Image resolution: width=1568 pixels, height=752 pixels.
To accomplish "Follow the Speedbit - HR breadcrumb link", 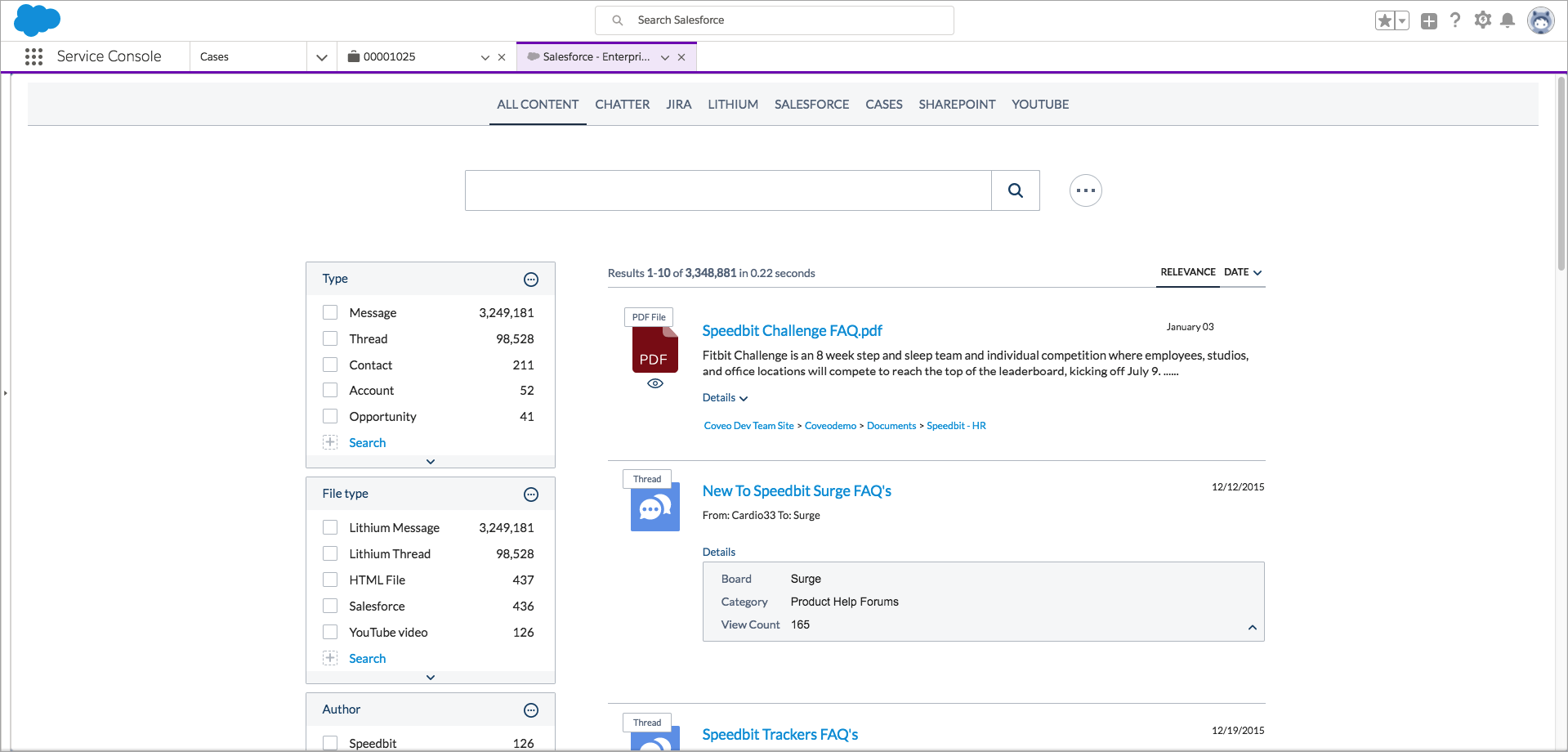I will tap(956, 426).
